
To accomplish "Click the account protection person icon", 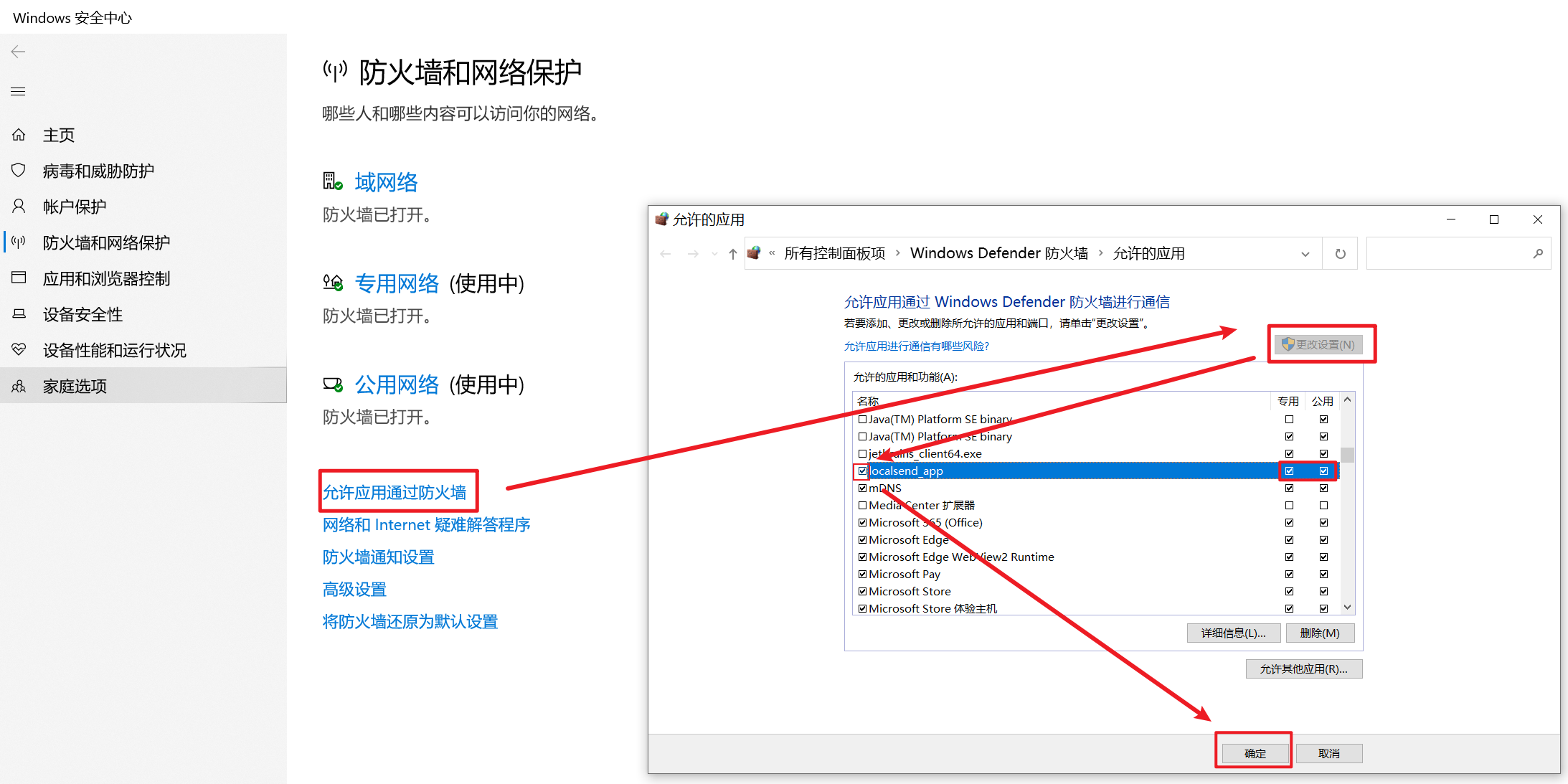I will click(x=19, y=207).
